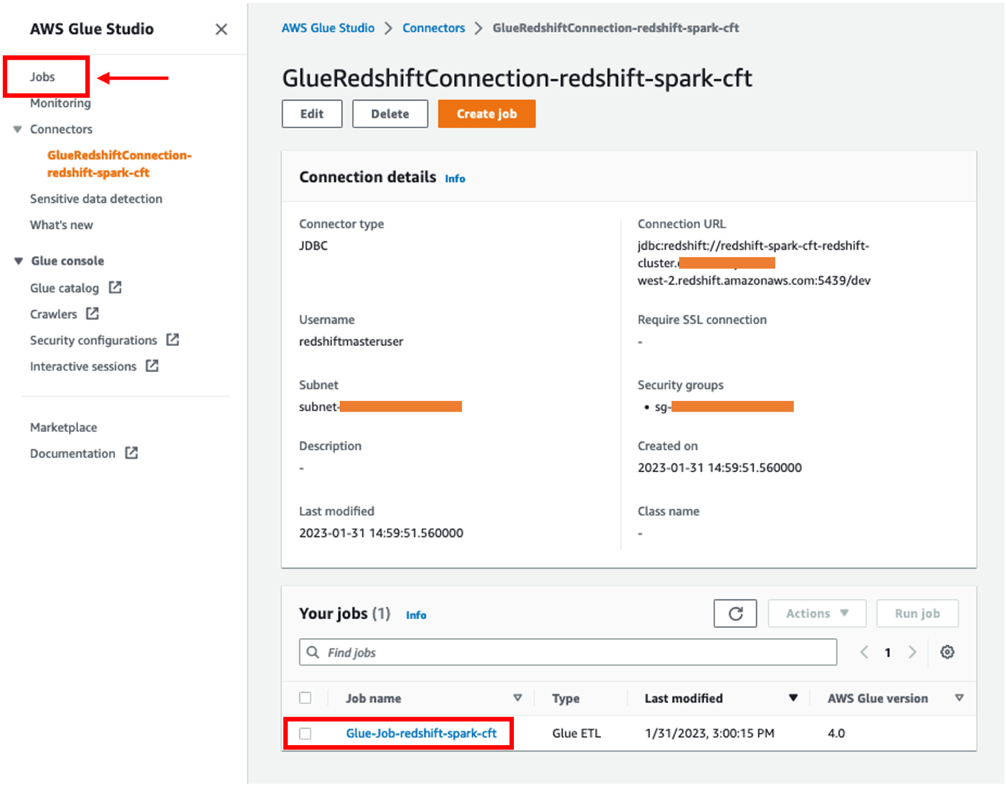This screenshot has width=1006, height=789.
Task: Collapse the Connectors section in sidebar
Action: pos(17,130)
